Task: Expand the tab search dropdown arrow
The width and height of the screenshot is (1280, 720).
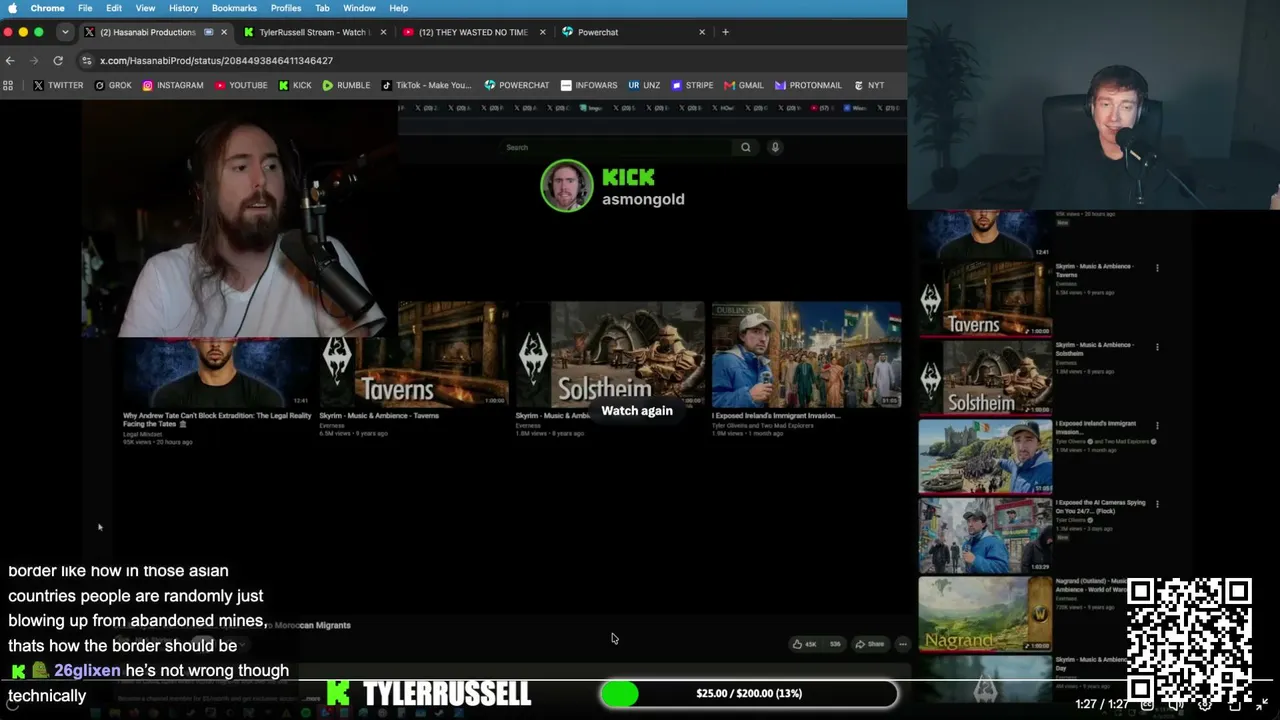Action: 65,32
